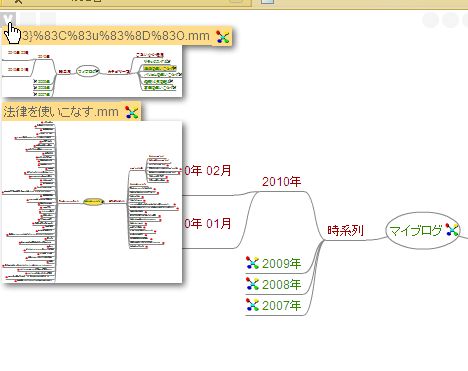Open the 2009年 linked node
This screenshot has height=371, width=468.
281,263
